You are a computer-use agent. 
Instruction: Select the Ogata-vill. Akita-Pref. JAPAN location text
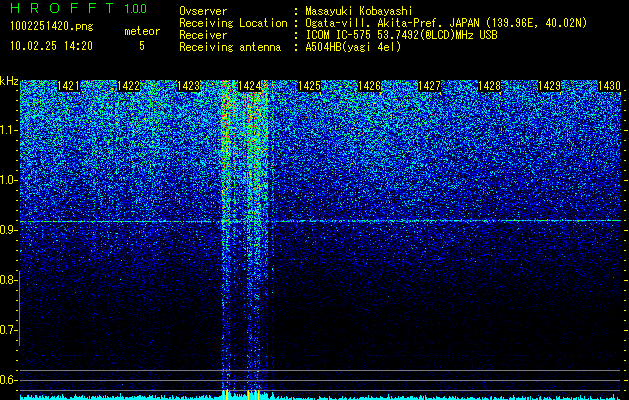tap(446, 23)
